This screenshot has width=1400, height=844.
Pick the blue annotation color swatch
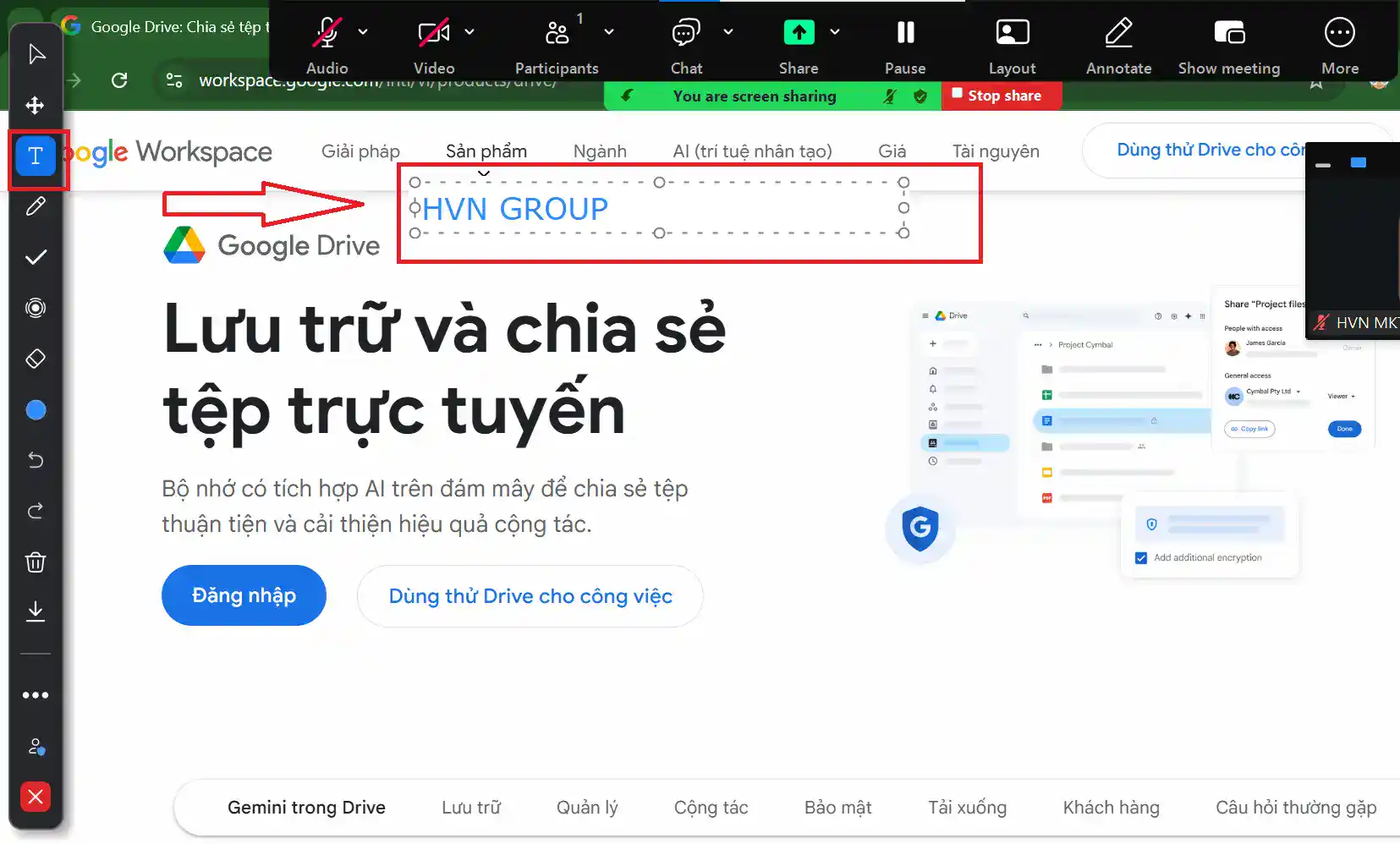(x=36, y=410)
